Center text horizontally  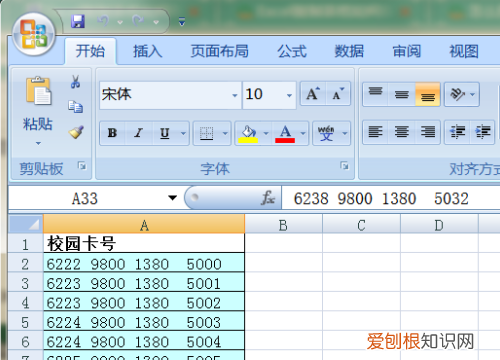402,132
